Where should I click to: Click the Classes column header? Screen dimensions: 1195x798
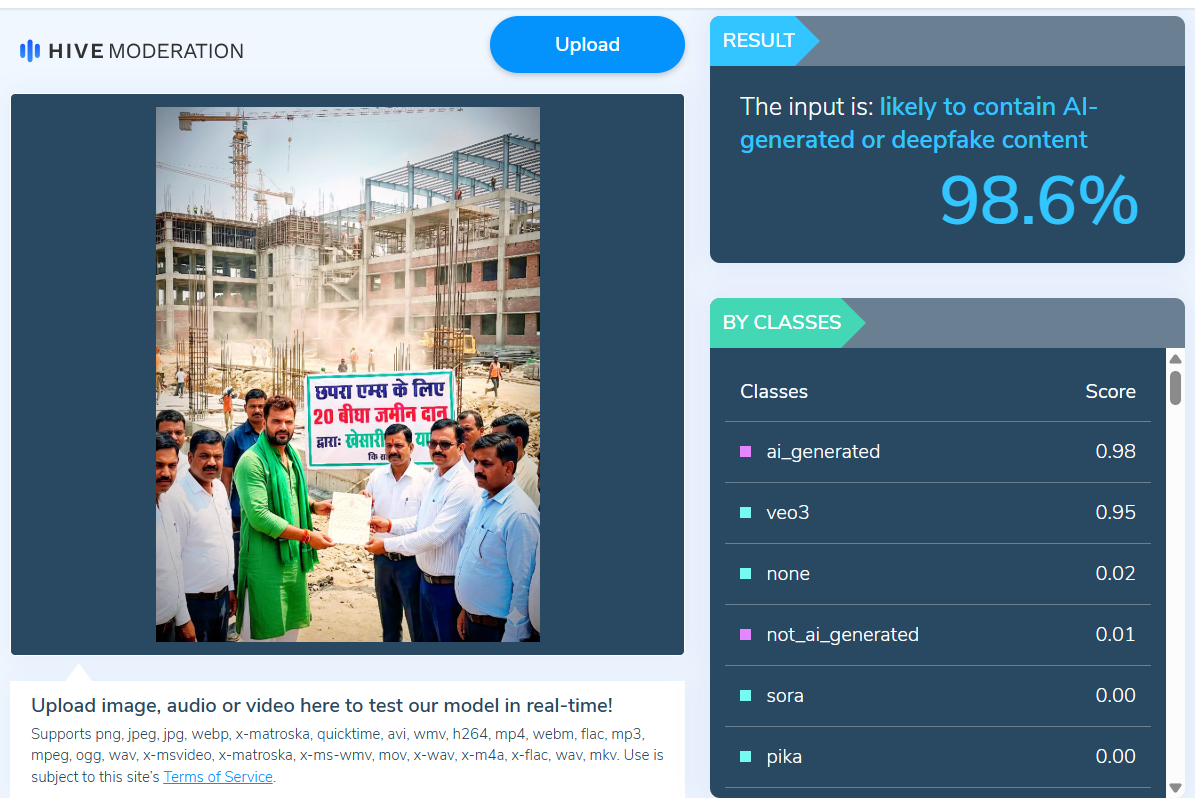coord(774,392)
